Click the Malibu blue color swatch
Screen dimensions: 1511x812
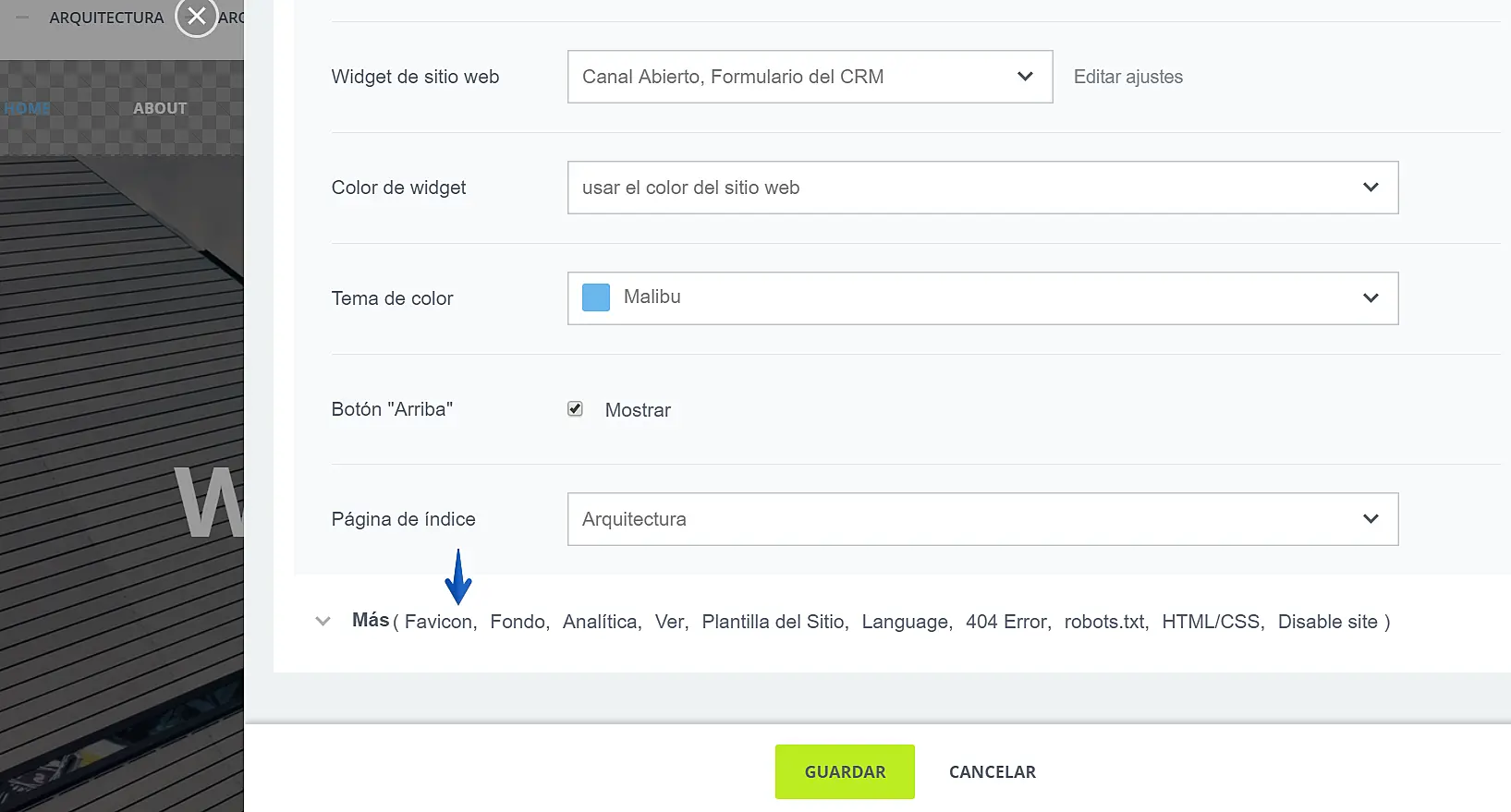[x=596, y=297]
